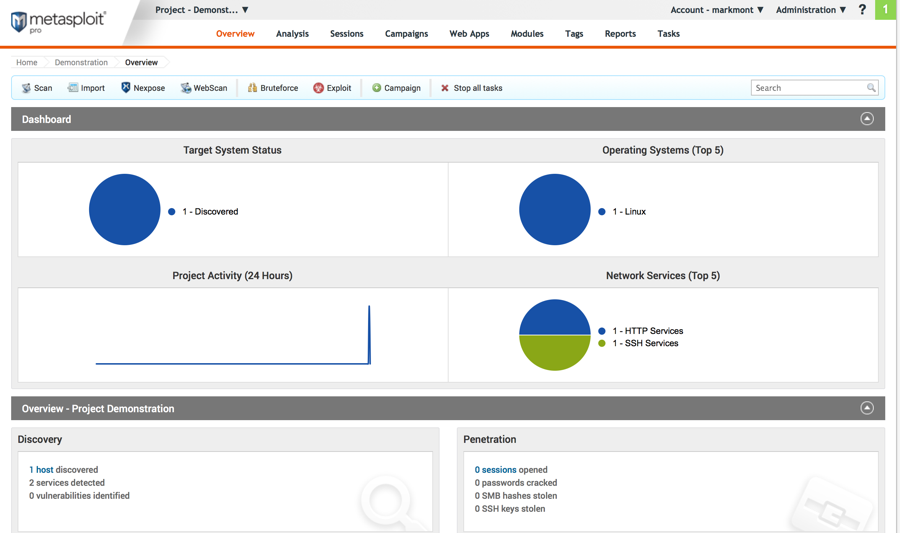Click the HTTP Services legend dot
This screenshot has height=533, width=900.
coord(602,330)
